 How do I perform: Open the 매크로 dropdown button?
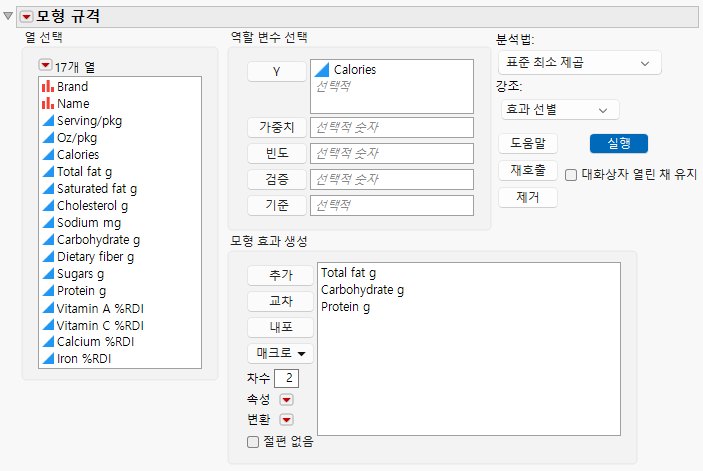[280, 354]
